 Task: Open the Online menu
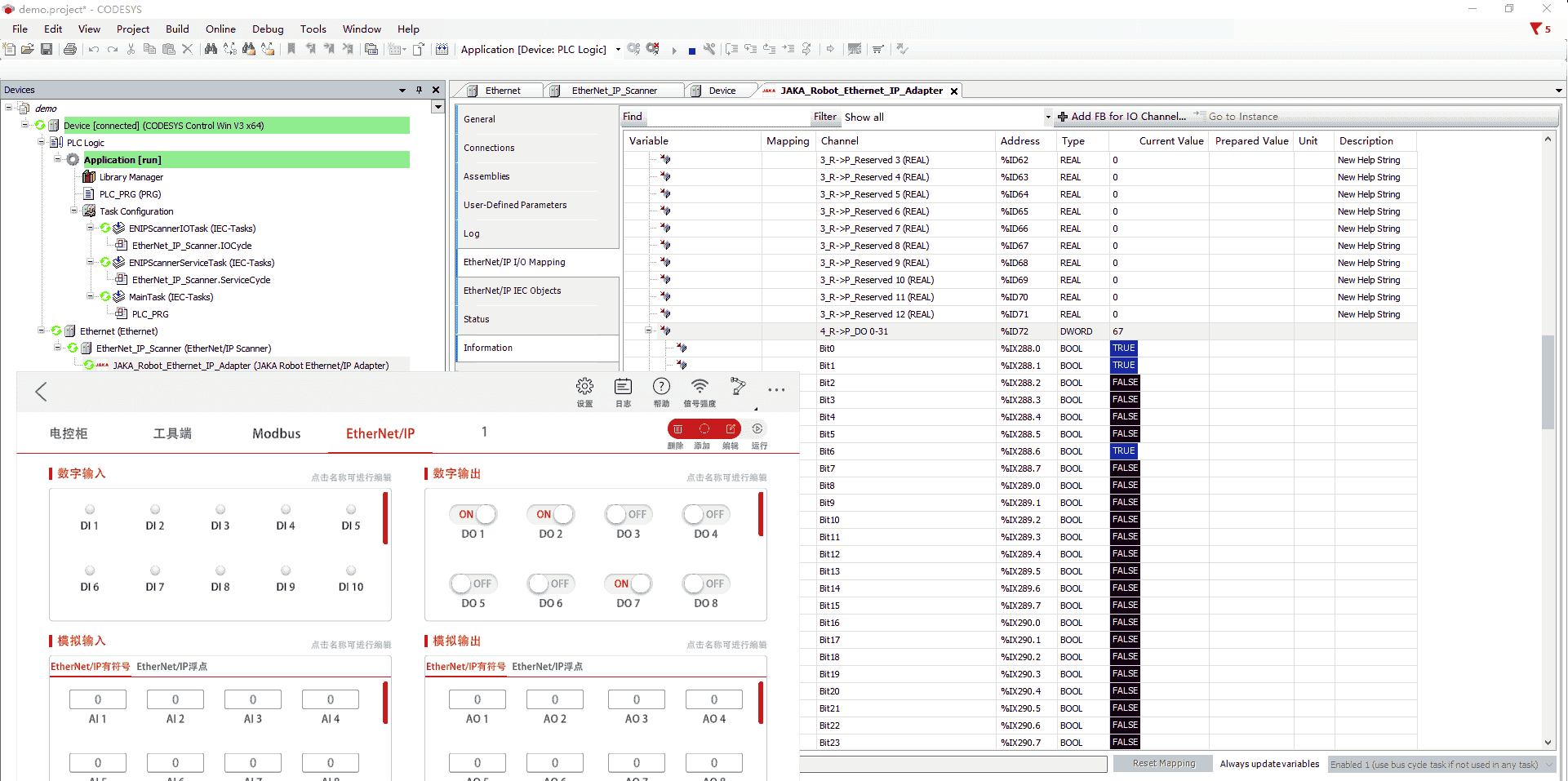[220, 29]
